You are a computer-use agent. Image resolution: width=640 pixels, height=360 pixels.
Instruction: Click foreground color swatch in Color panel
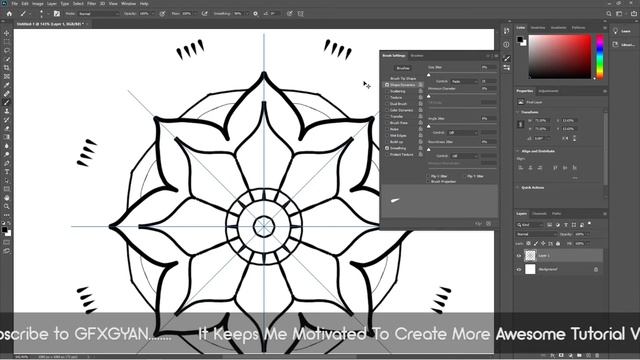(x=520, y=40)
